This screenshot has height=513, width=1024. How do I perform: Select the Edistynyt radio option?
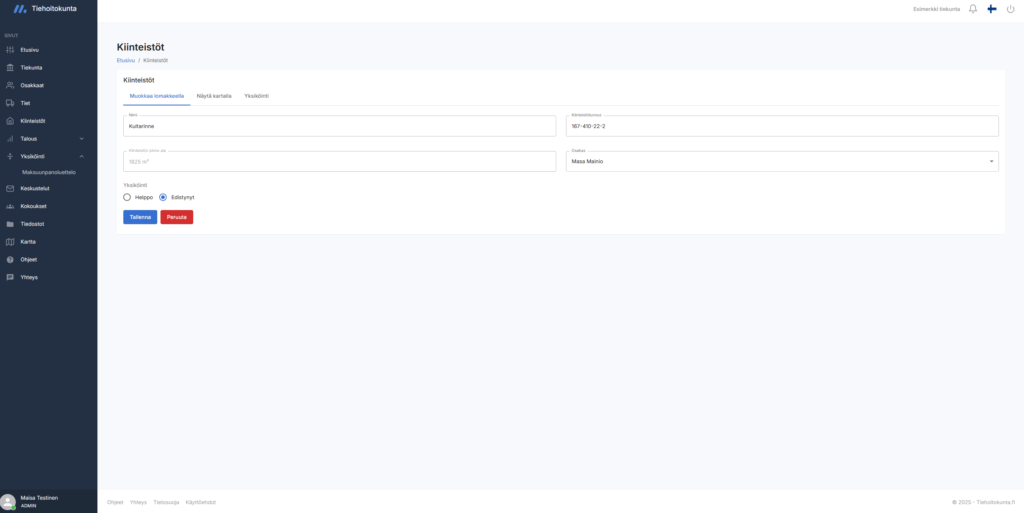(x=163, y=197)
